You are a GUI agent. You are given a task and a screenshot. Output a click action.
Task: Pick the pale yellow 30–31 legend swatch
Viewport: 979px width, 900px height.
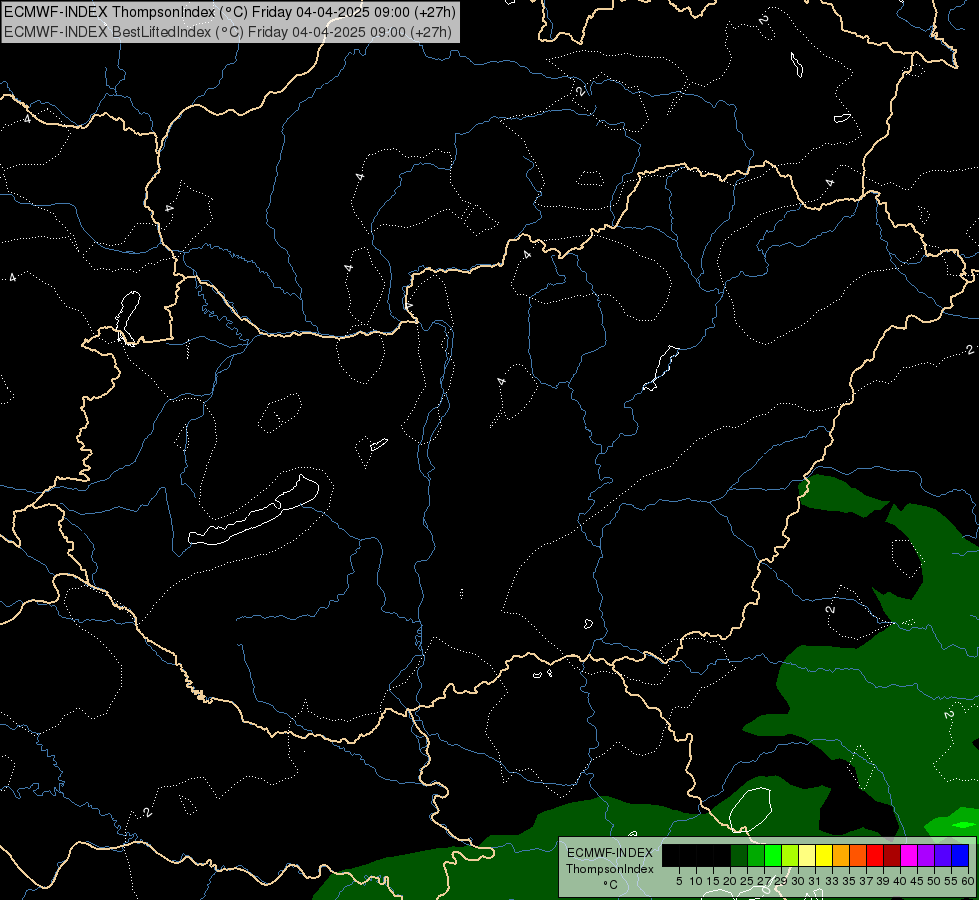(807, 855)
